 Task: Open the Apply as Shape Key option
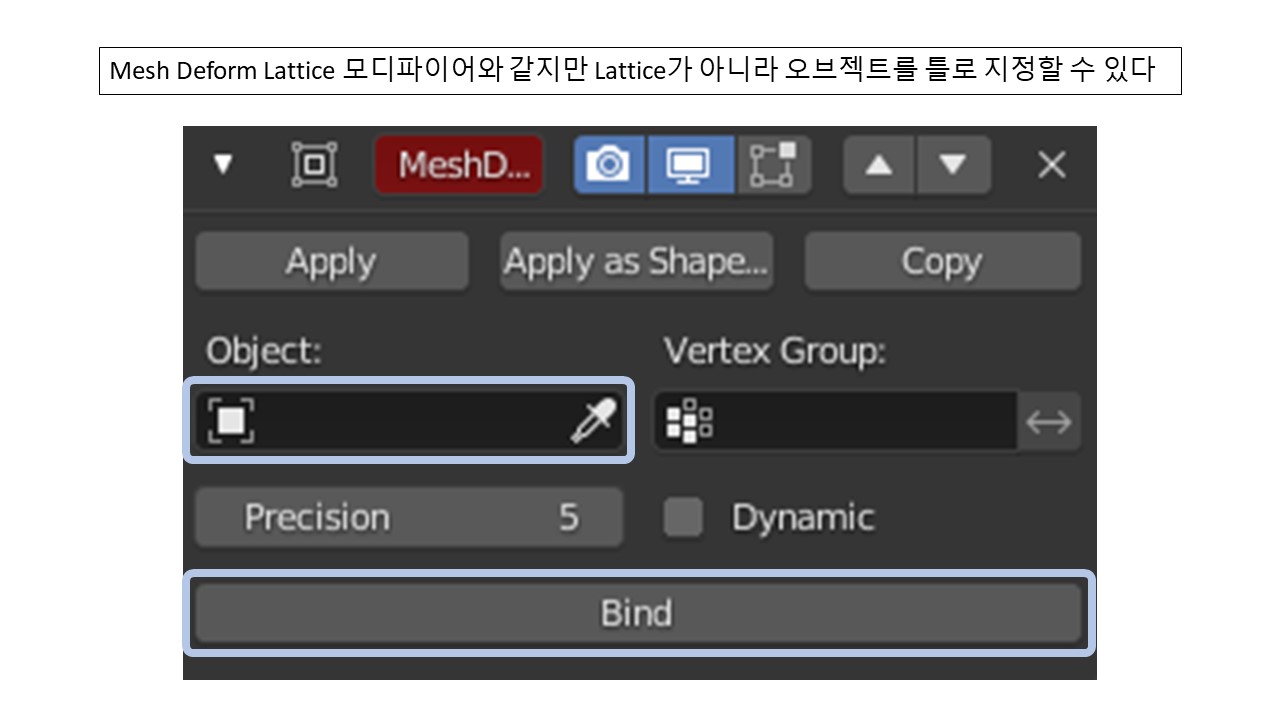636,261
